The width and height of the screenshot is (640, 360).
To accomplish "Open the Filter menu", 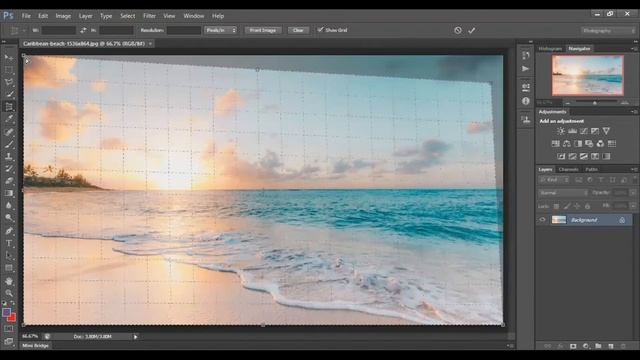I will (149, 16).
